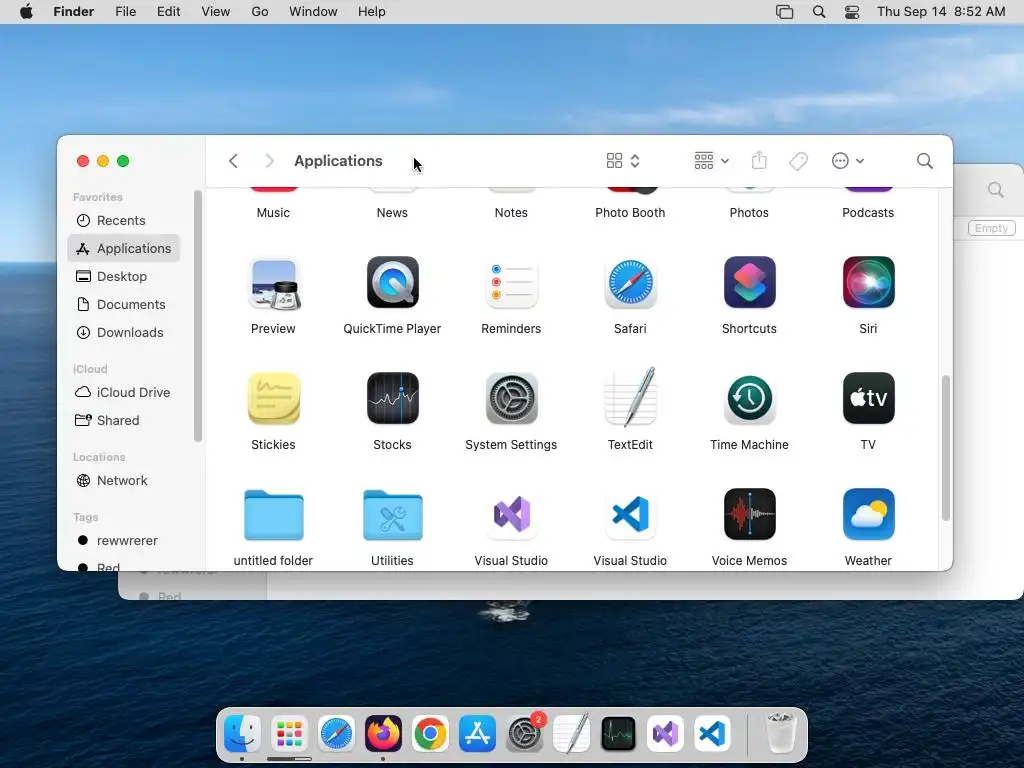
Task: Switch icon view mode selector
Action: click(x=623, y=161)
